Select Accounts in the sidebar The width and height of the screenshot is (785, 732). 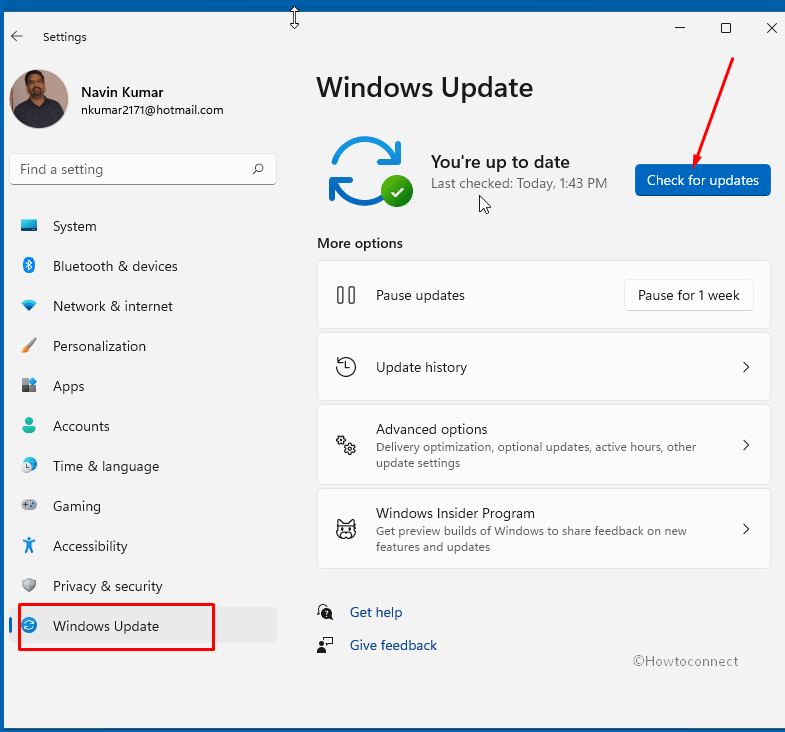(81, 426)
